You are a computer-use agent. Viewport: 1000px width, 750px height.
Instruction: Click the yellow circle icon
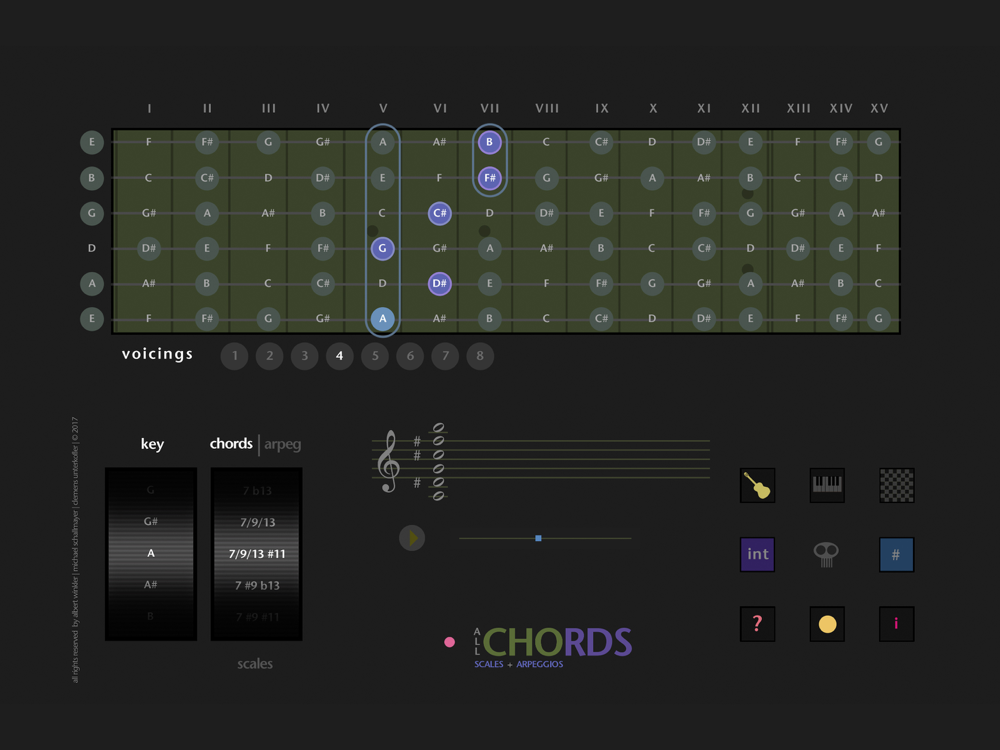tap(827, 624)
